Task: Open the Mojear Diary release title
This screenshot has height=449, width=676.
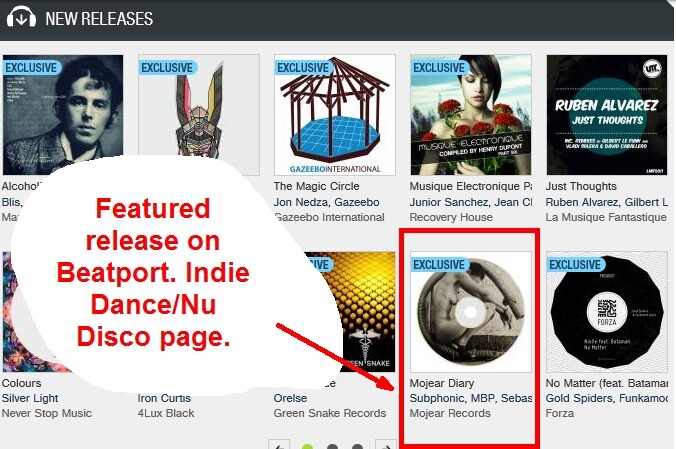Action: click(442, 383)
